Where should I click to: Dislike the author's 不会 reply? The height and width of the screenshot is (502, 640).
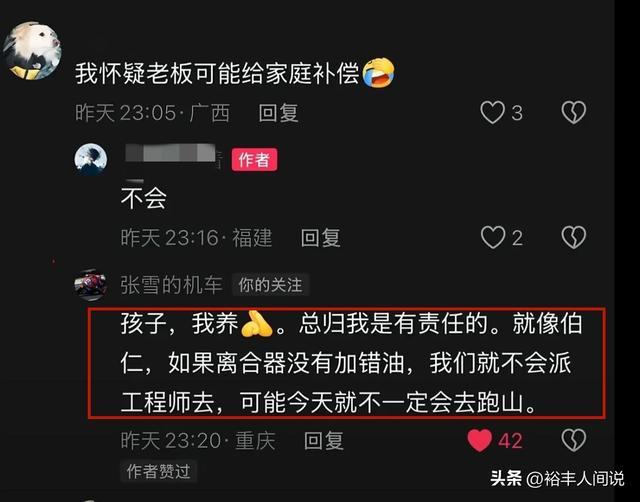coord(573,237)
